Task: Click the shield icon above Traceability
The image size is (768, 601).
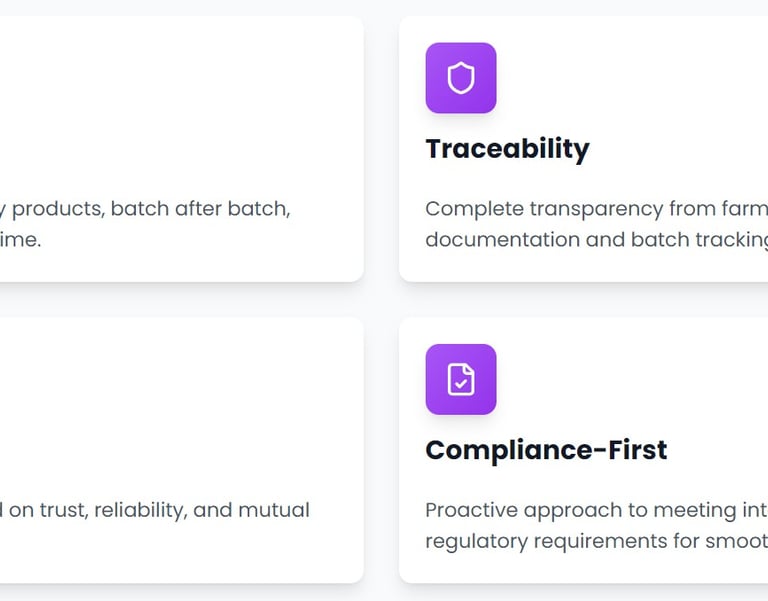Action: click(x=461, y=78)
